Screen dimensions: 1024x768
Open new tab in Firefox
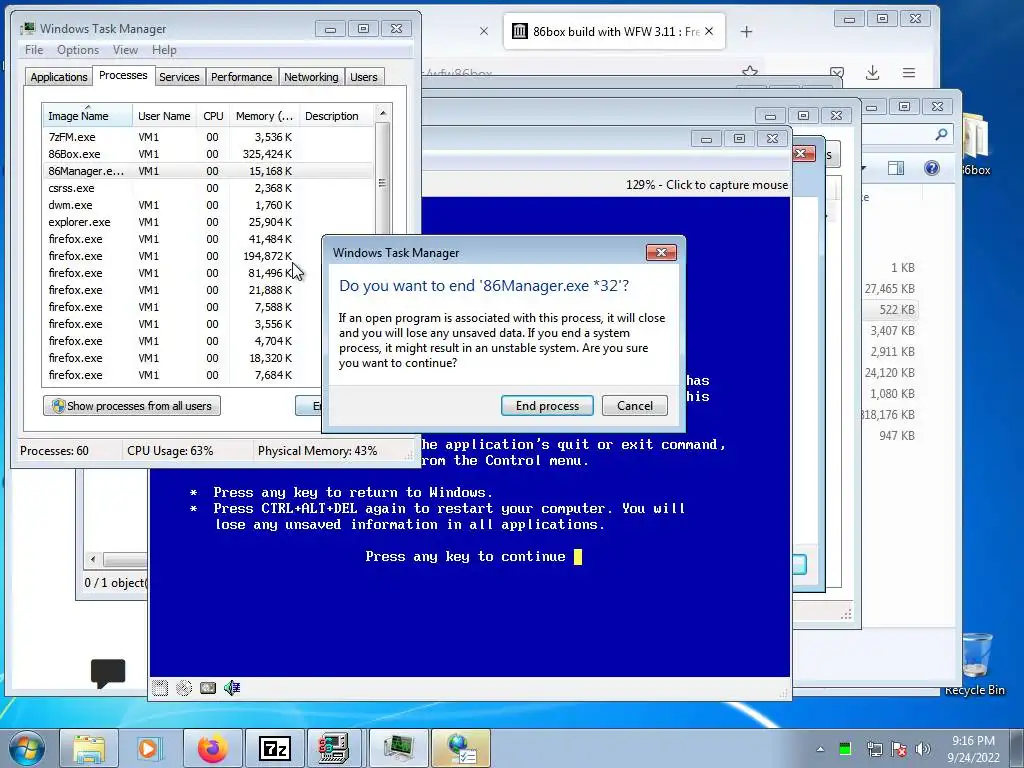[746, 31]
